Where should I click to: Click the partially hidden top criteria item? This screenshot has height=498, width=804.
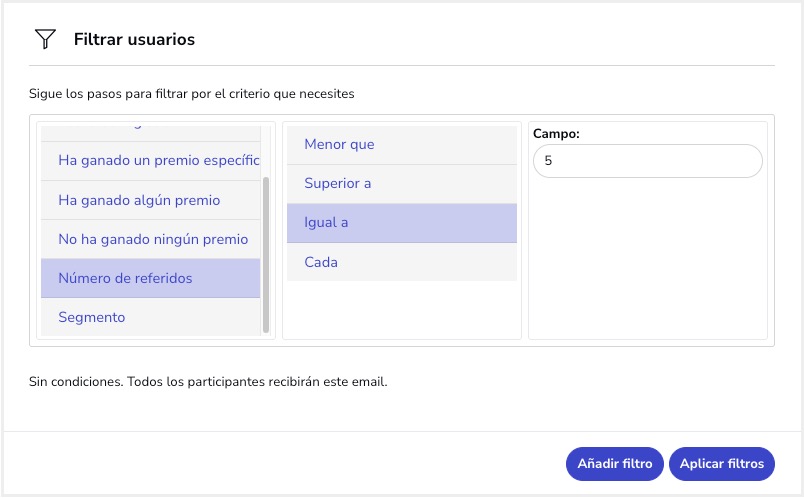point(150,131)
